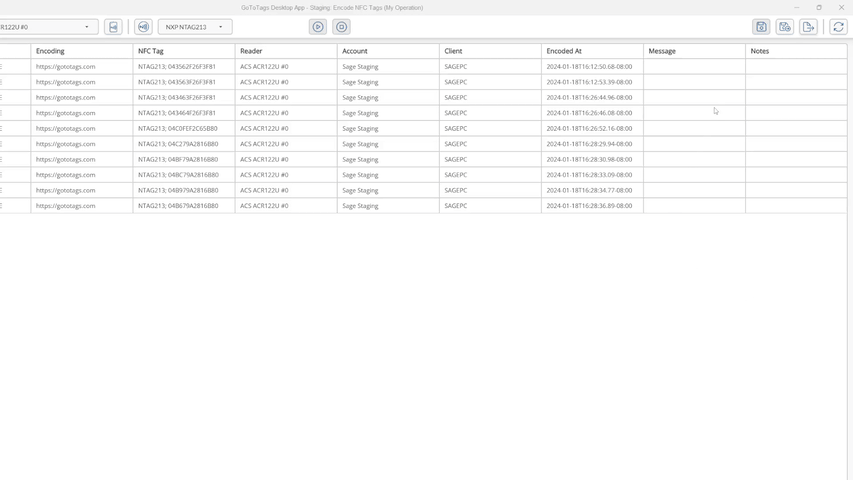Select the row encoded at 2024-01-18T16:28:36.89
The width and height of the screenshot is (853, 480).
[589, 206]
